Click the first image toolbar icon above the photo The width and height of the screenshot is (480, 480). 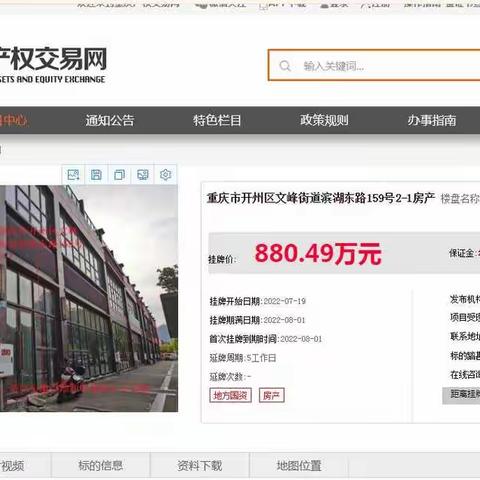click(x=73, y=175)
